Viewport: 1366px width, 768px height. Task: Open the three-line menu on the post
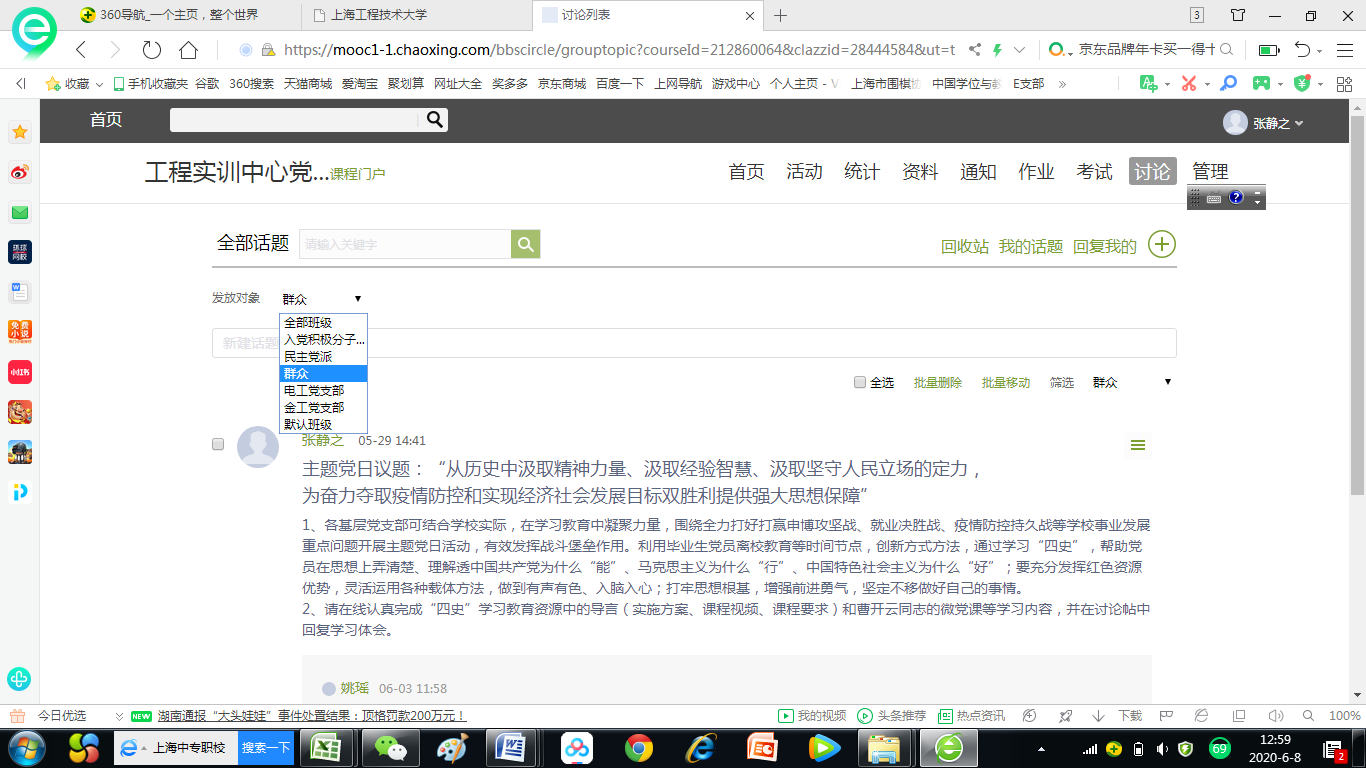tap(1137, 446)
